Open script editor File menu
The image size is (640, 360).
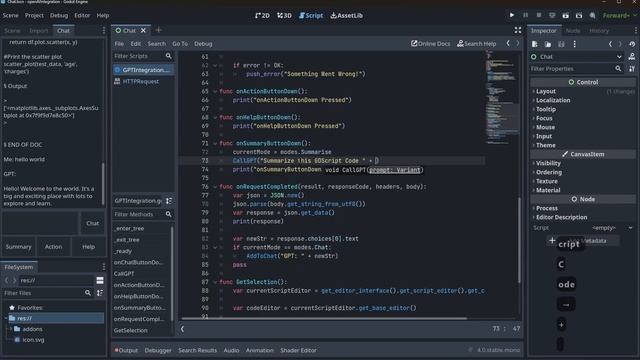pyautogui.click(x=119, y=44)
